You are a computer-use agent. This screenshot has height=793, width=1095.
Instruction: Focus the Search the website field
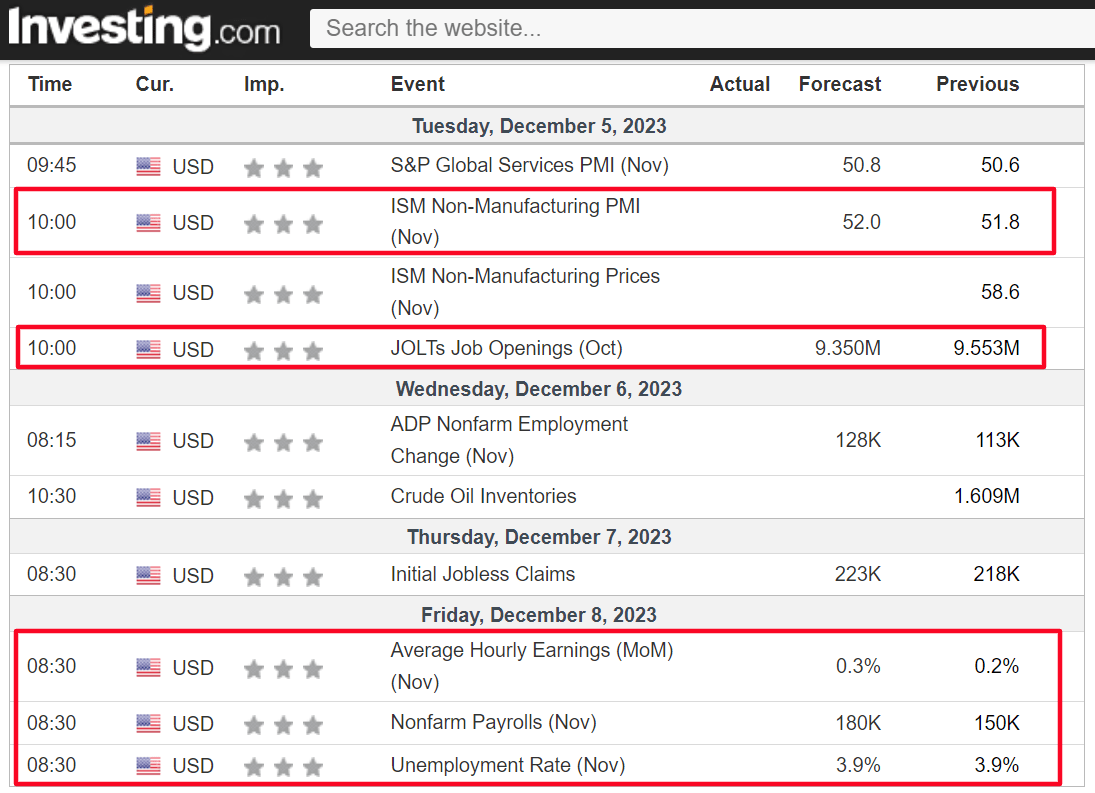coord(702,29)
